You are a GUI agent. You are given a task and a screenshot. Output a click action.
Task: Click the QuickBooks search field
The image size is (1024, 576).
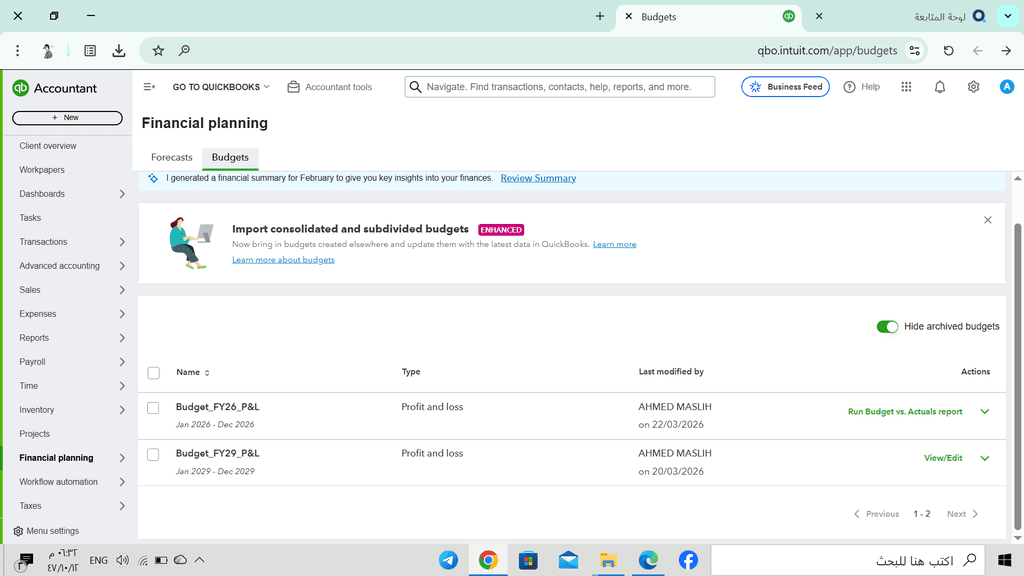[x=560, y=87]
